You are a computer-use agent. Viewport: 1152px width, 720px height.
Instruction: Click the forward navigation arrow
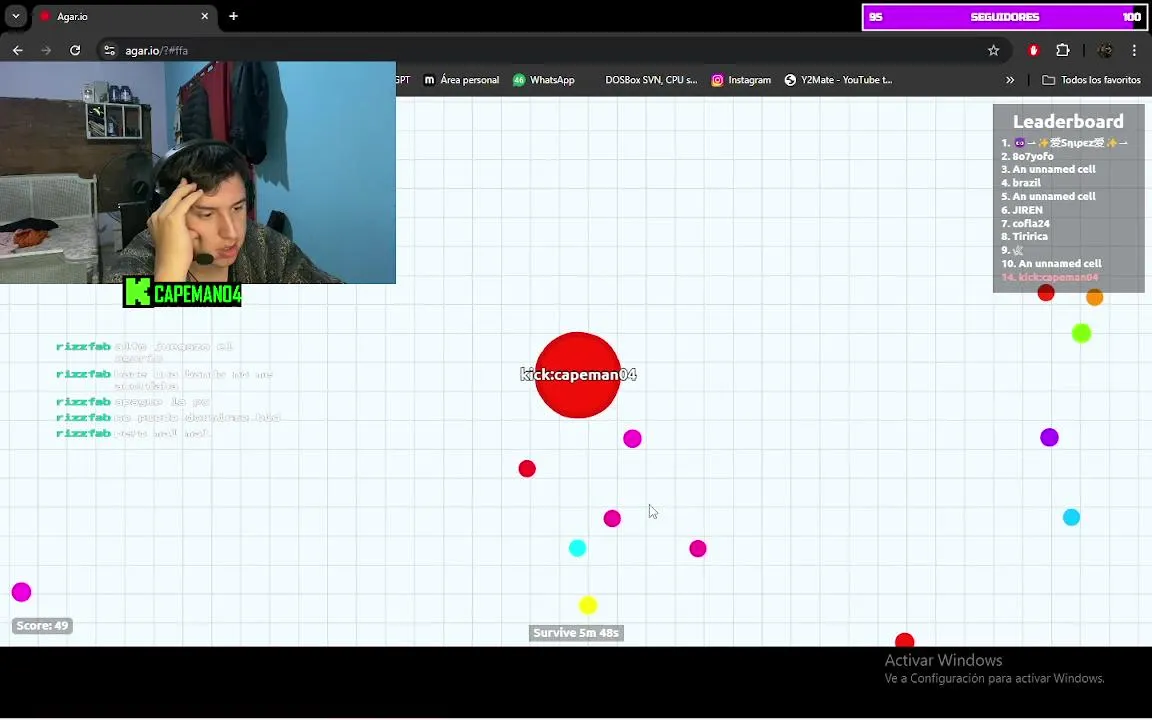point(46,51)
